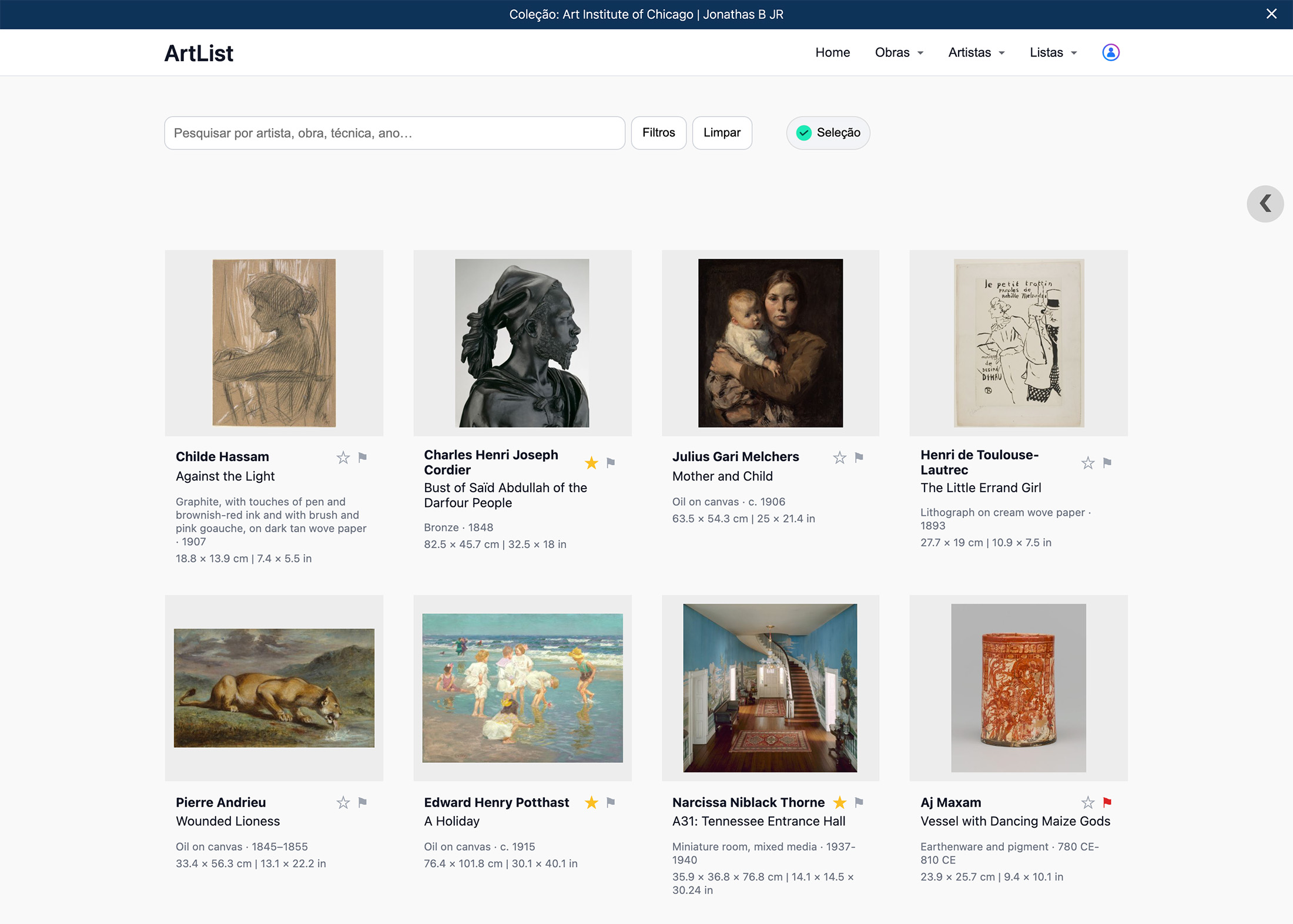This screenshot has height=924, width=1293.
Task: Open the A Holiday beach painting image
Action: [522, 688]
